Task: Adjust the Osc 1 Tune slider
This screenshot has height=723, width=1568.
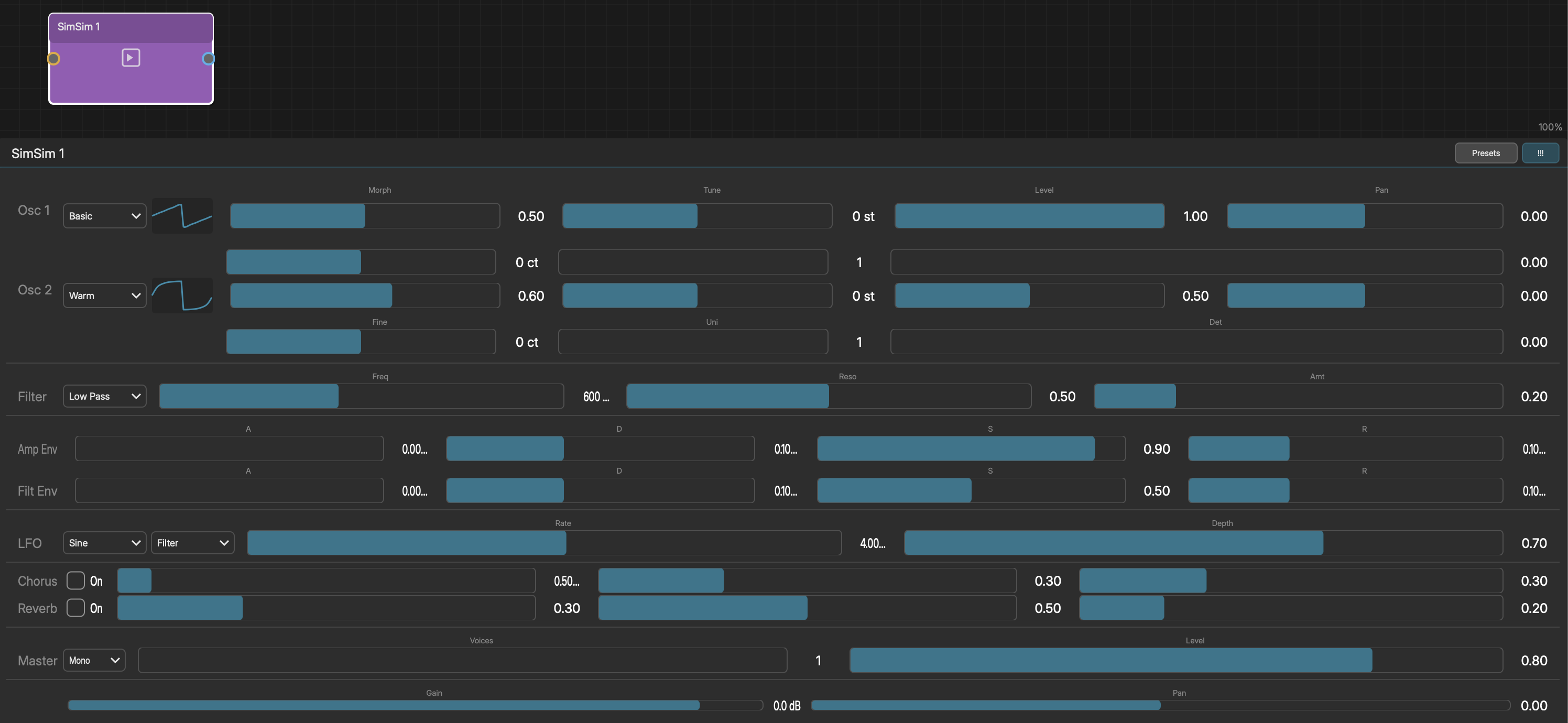Action: (x=697, y=216)
